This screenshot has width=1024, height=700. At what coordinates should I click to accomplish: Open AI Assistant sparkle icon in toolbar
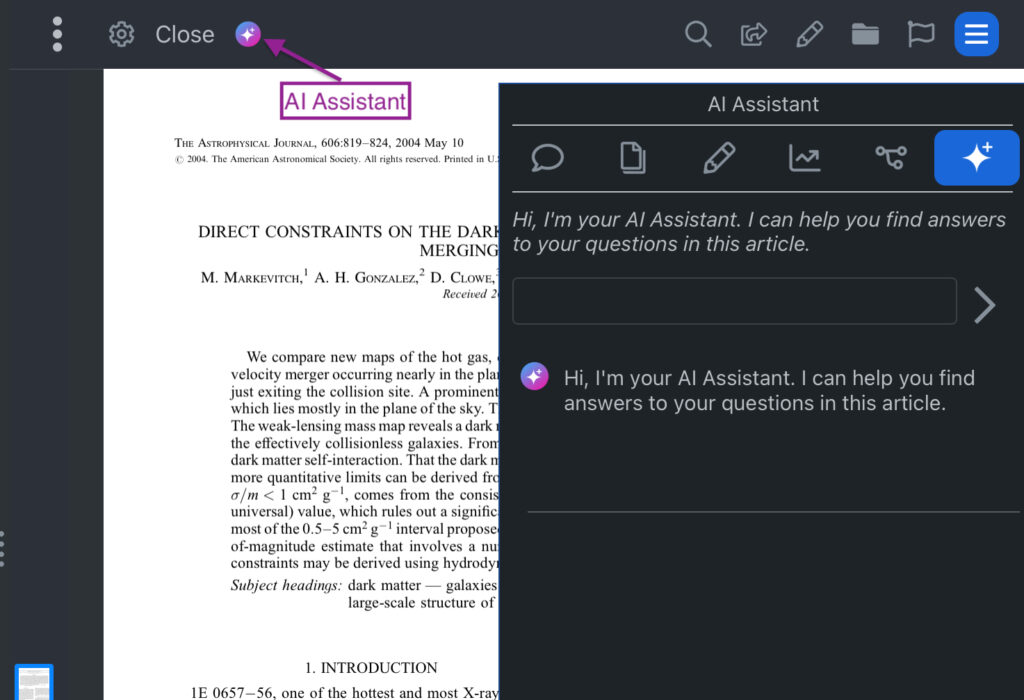[x=248, y=35]
